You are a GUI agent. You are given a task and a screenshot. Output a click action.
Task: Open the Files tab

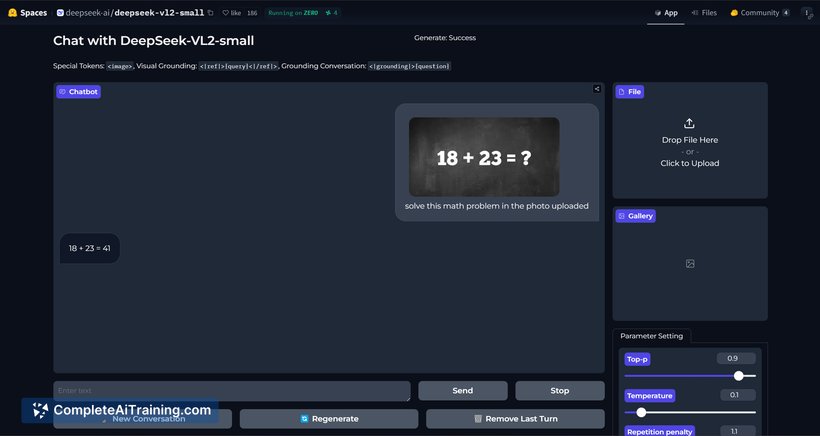[704, 13]
